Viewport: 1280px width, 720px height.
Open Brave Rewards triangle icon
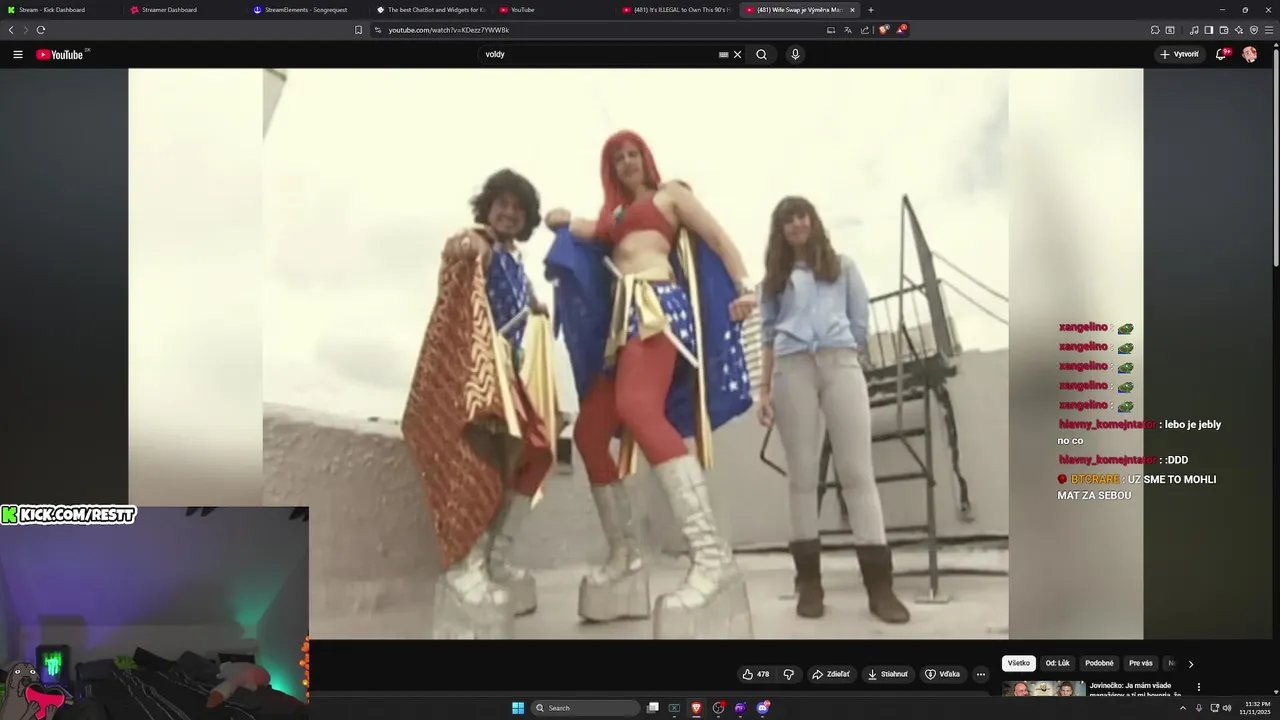[x=901, y=30]
